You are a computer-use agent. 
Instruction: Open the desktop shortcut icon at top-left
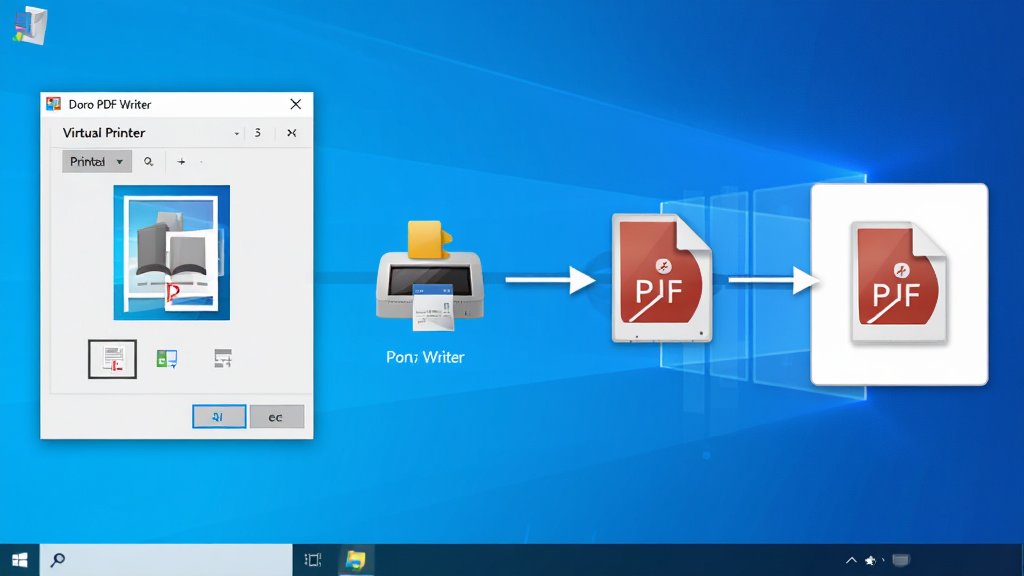[x=30, y=25]
